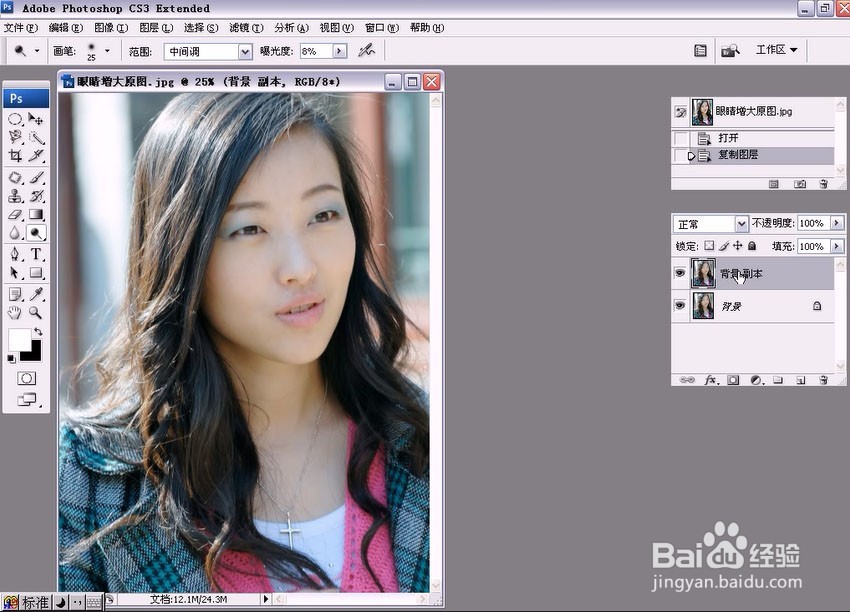Image resolution: width=850 pixels, height=612 pixels.
Task: Reset default foreground and background colors
Action: pyautogui.click(x=11, y=358)
